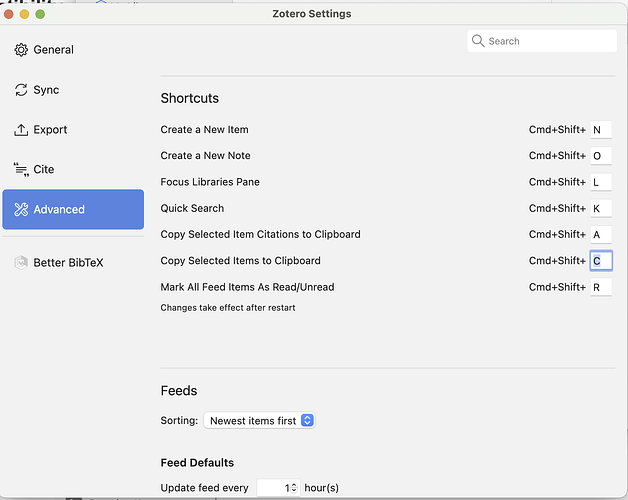The height and width of the screenshot is (500, 628).
Task: Click the 'Create a New Note' label
Action: coord(205,156)
